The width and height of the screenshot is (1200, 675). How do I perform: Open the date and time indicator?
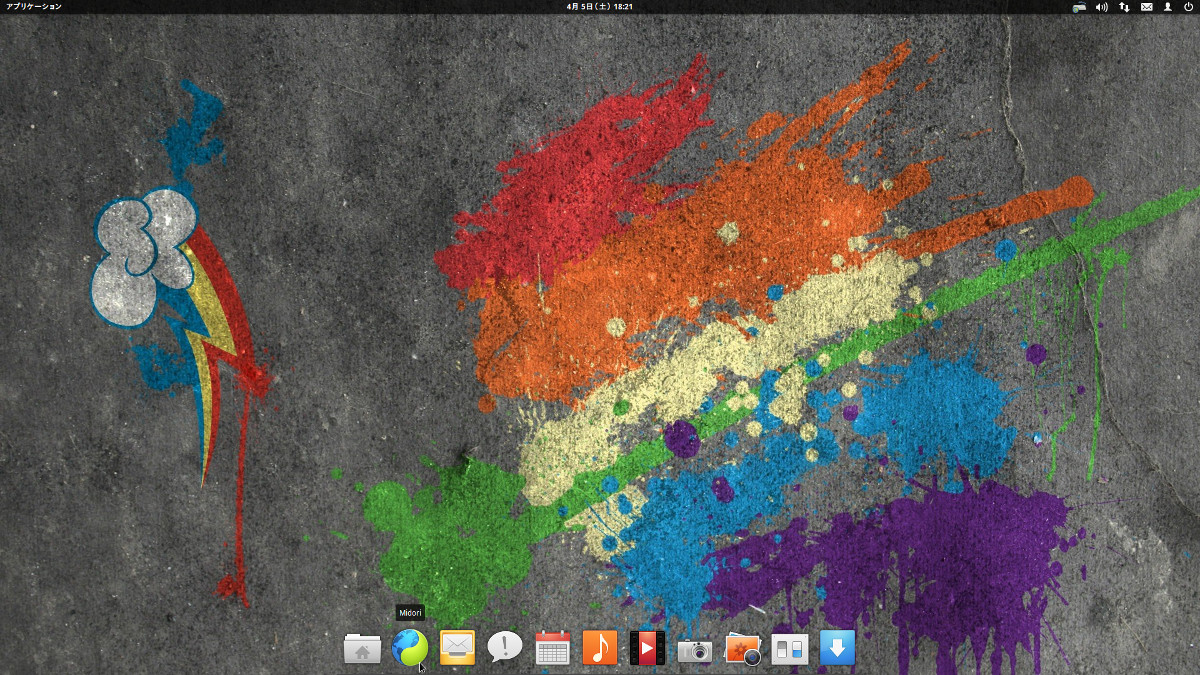600,6
